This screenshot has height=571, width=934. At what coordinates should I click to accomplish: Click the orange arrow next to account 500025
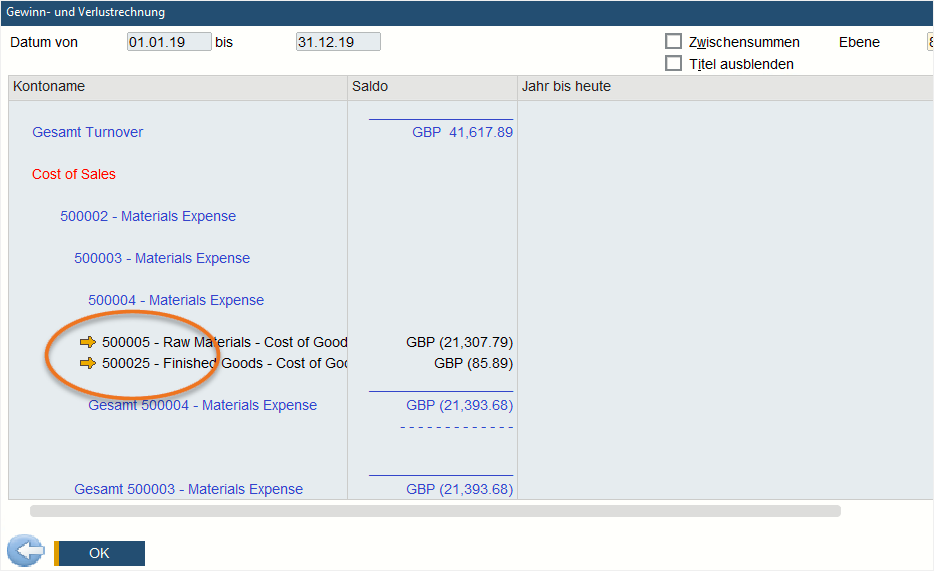point(88,363)
